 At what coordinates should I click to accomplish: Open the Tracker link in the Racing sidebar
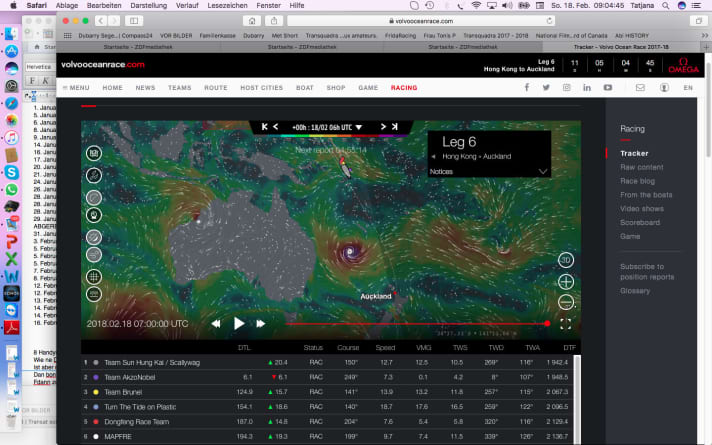[634, 153]
